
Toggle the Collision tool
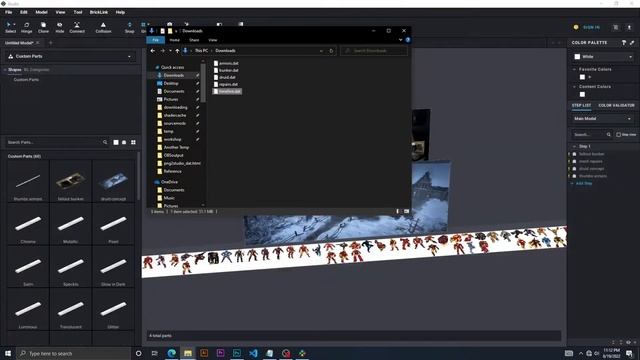[x=103, y=27]
